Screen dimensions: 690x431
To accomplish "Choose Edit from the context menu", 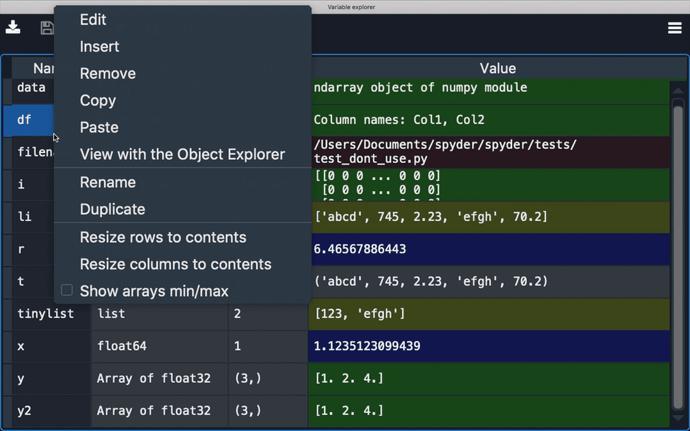I will (x=93, y=19).
